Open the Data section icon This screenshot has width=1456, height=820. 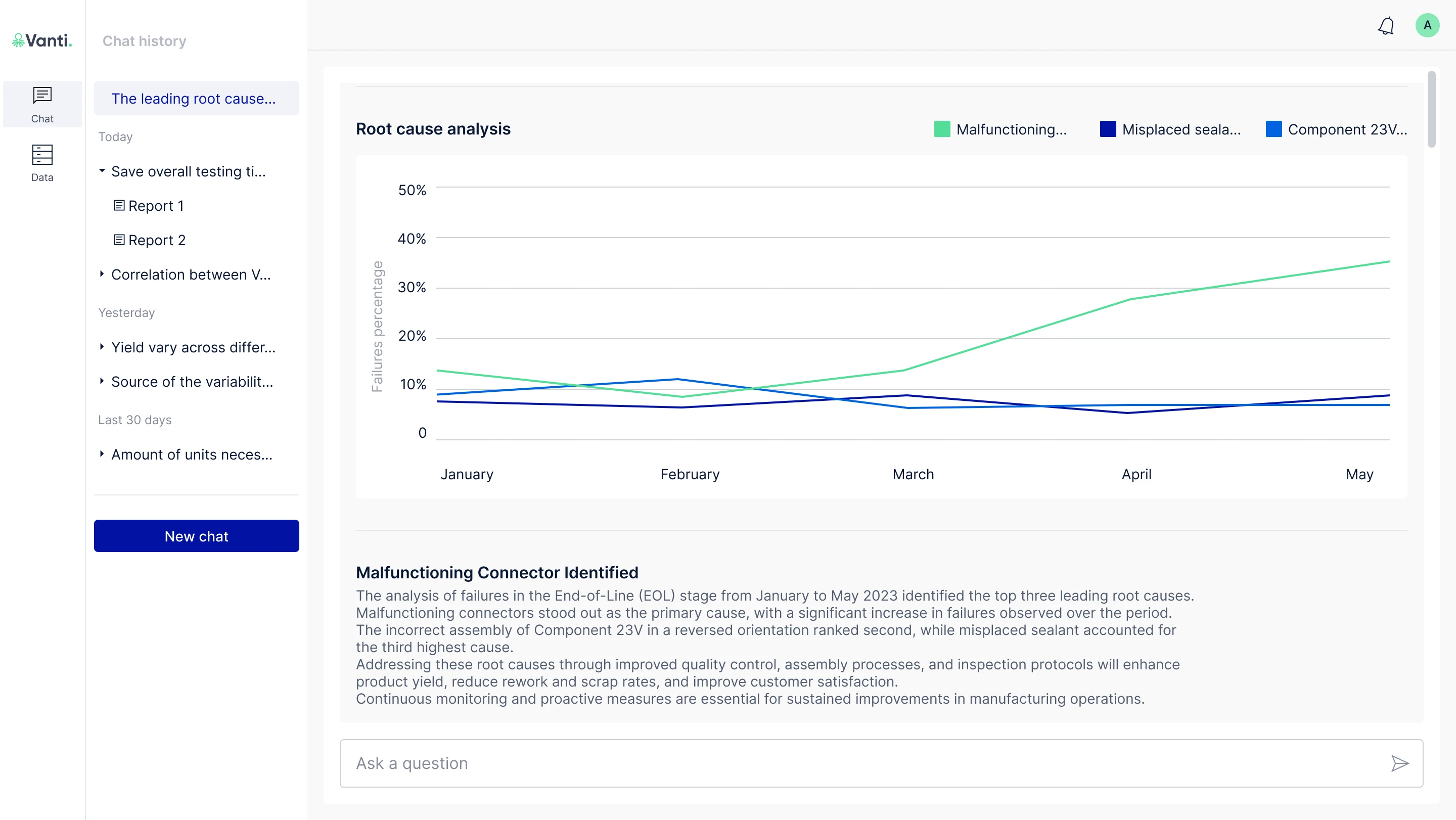tap(42, 163)
